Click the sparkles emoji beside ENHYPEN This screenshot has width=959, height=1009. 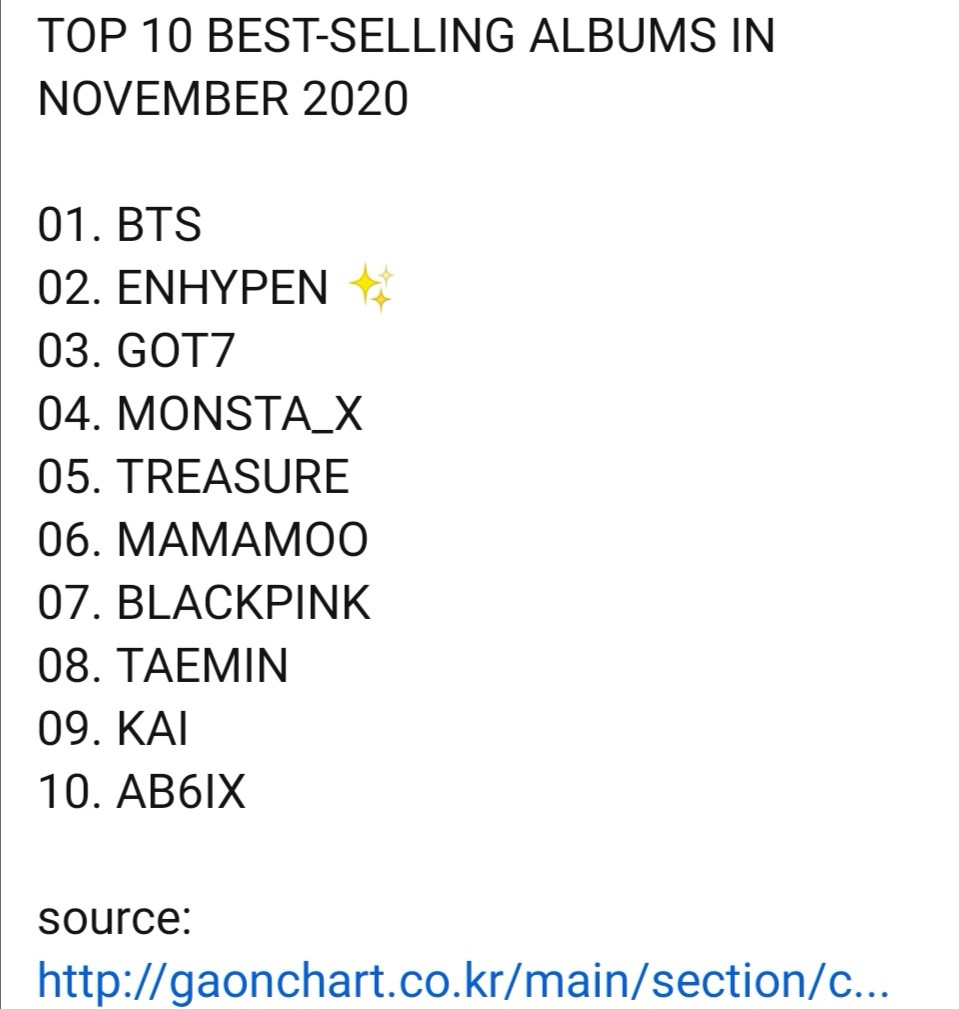pos(372,289)
